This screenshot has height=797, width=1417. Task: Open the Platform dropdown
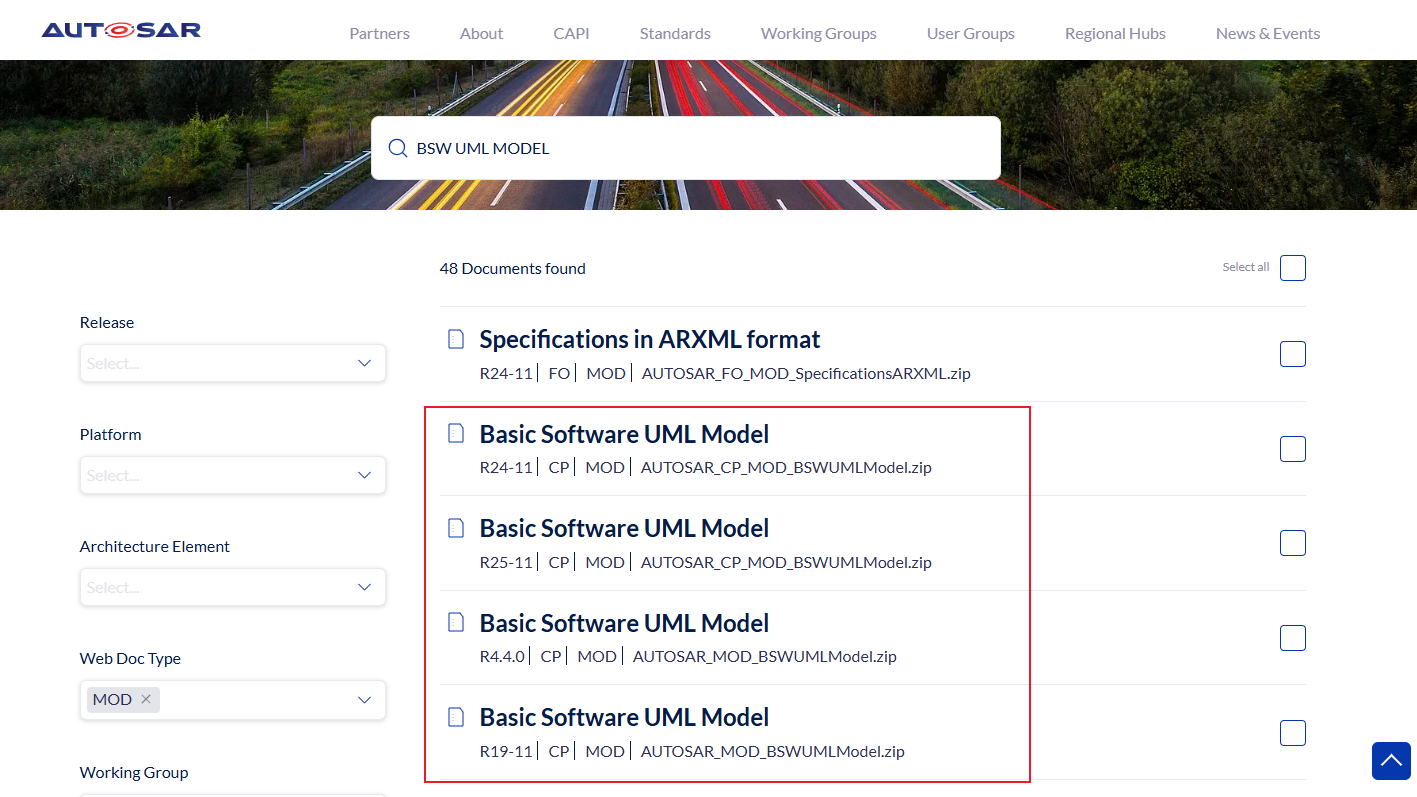tap(233, 475)
